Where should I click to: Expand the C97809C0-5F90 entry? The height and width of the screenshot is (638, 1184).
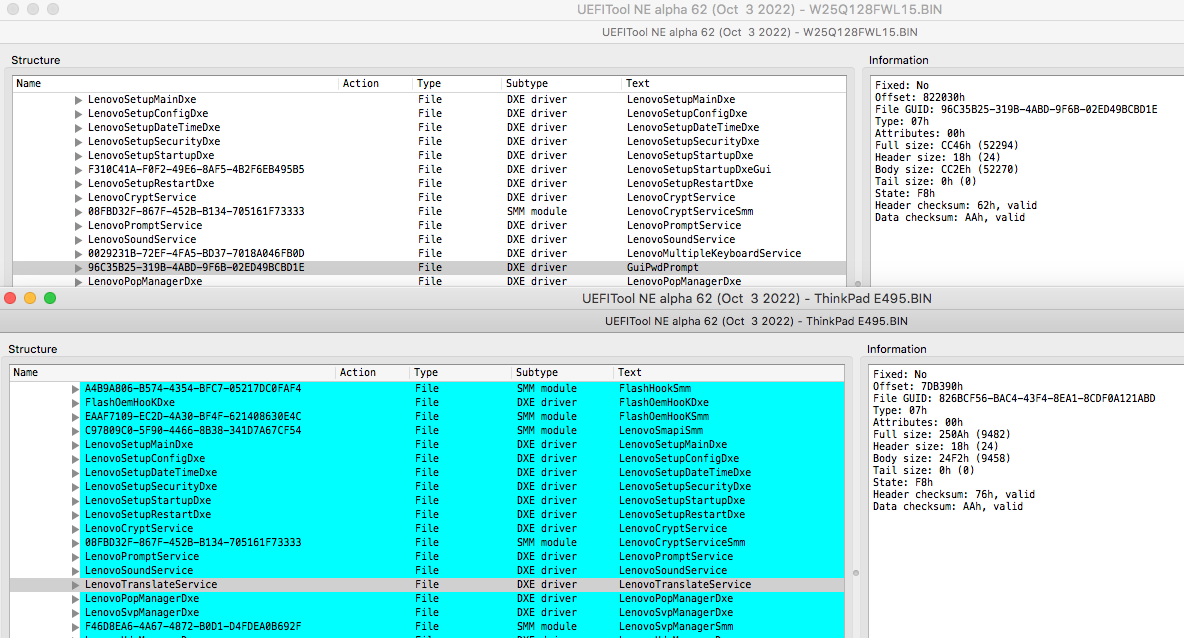75,431
